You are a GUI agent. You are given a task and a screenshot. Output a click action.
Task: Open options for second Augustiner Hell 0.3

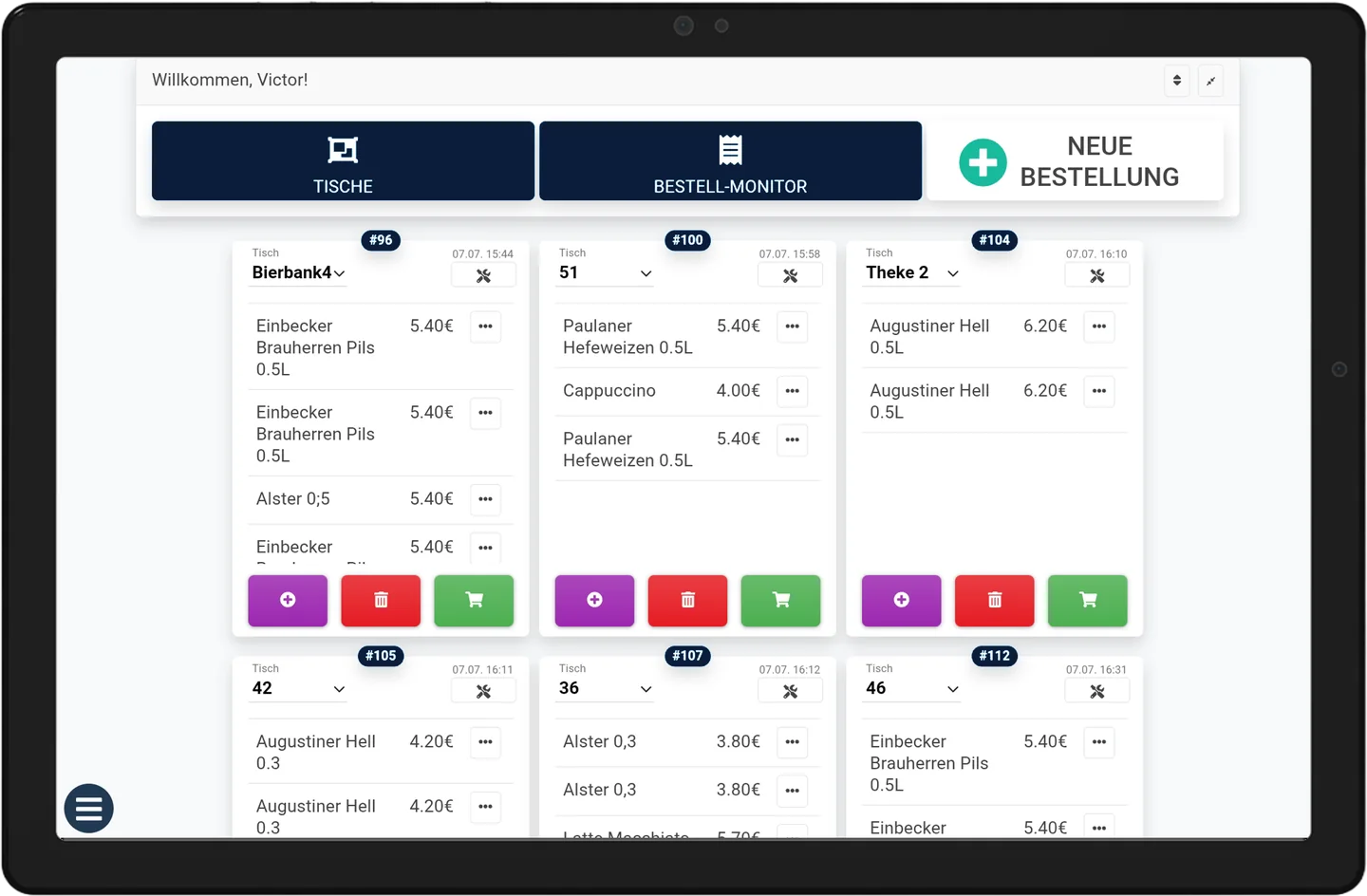click(x=485, y=807)
